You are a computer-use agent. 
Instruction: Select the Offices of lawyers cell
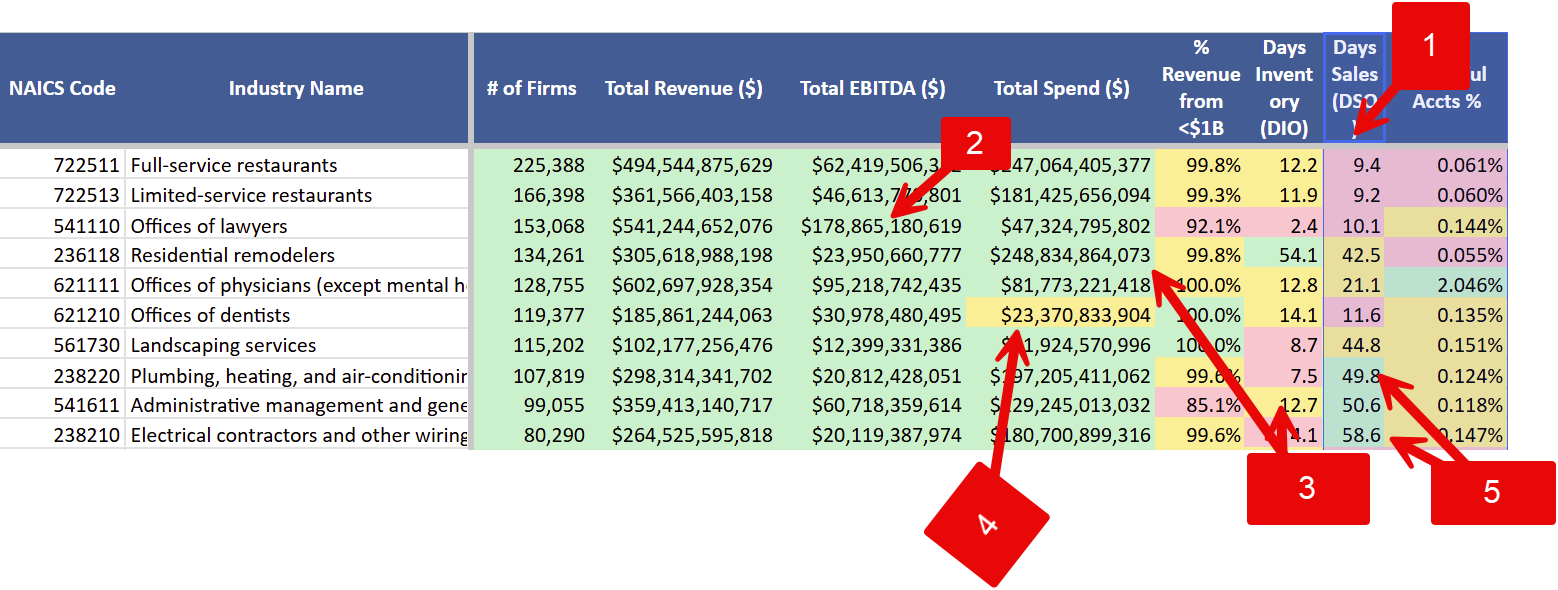[x=296, y=226]
